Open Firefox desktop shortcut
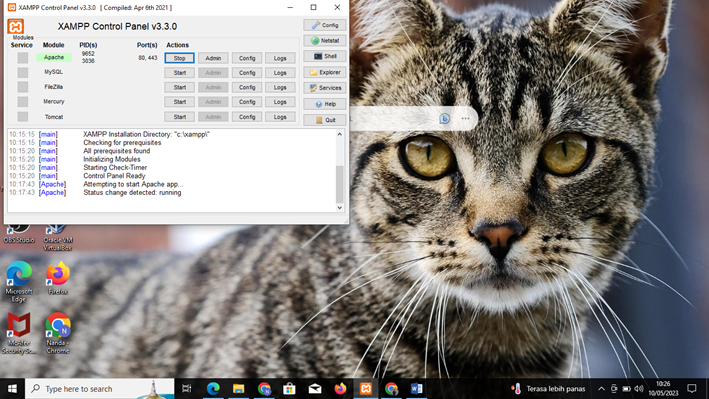This screenshot has height=399, width=709. [58, 278]
